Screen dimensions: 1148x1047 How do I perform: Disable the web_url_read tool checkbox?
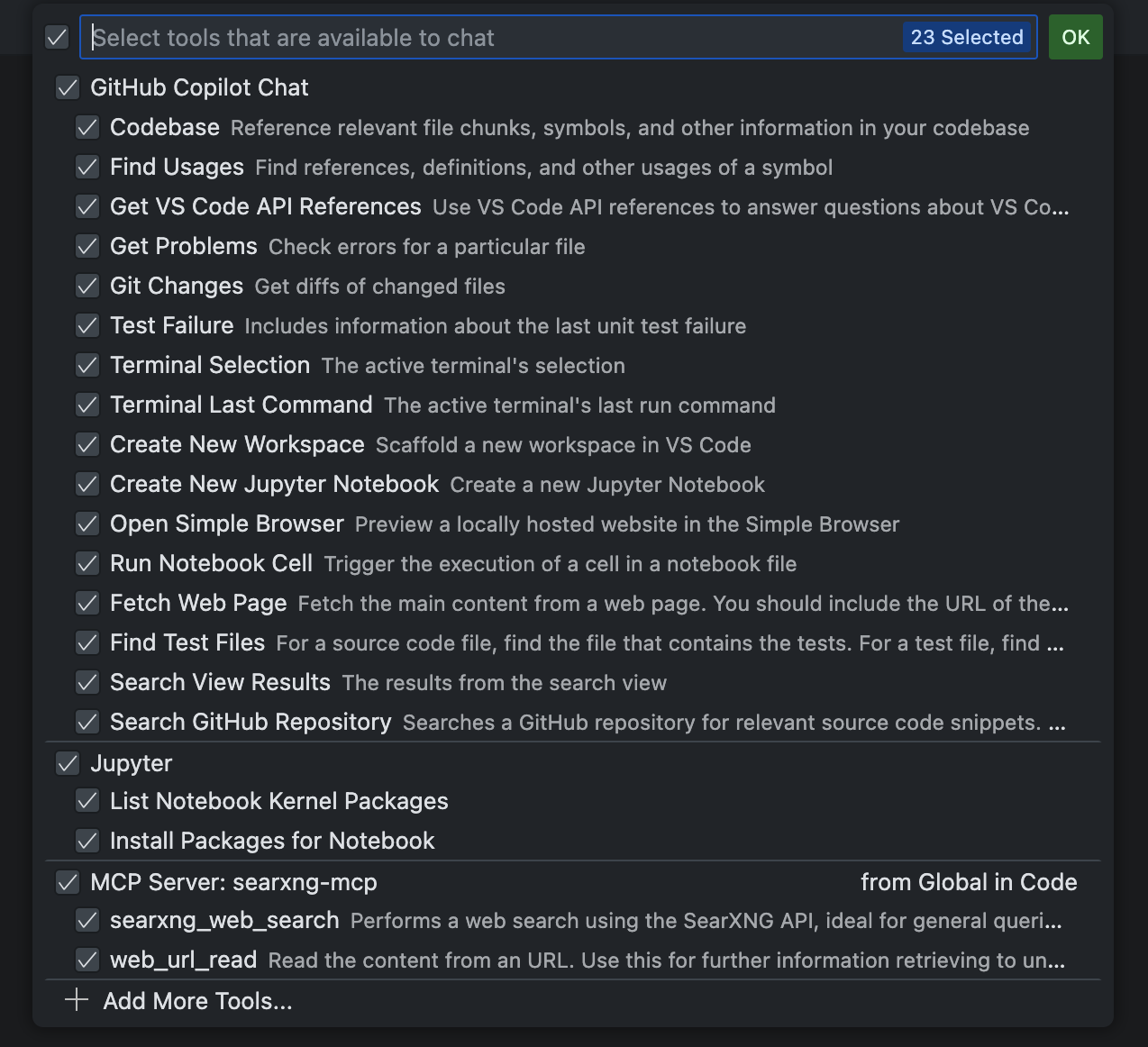pos(87,961)
